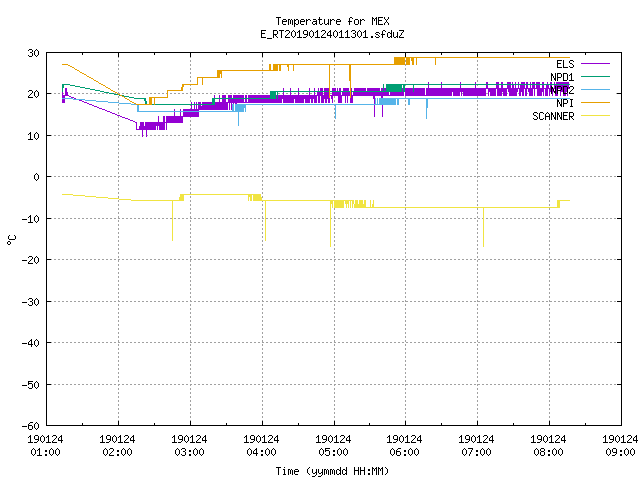Click the x-axis label 190124 07:00

(x=476, y=446)
